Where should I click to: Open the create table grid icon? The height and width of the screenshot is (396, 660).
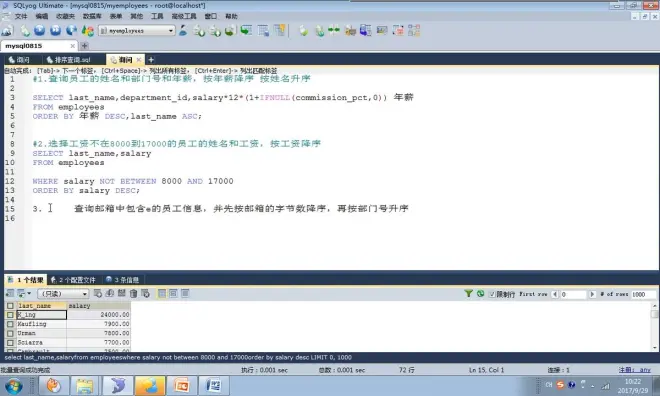pos(263,31)
